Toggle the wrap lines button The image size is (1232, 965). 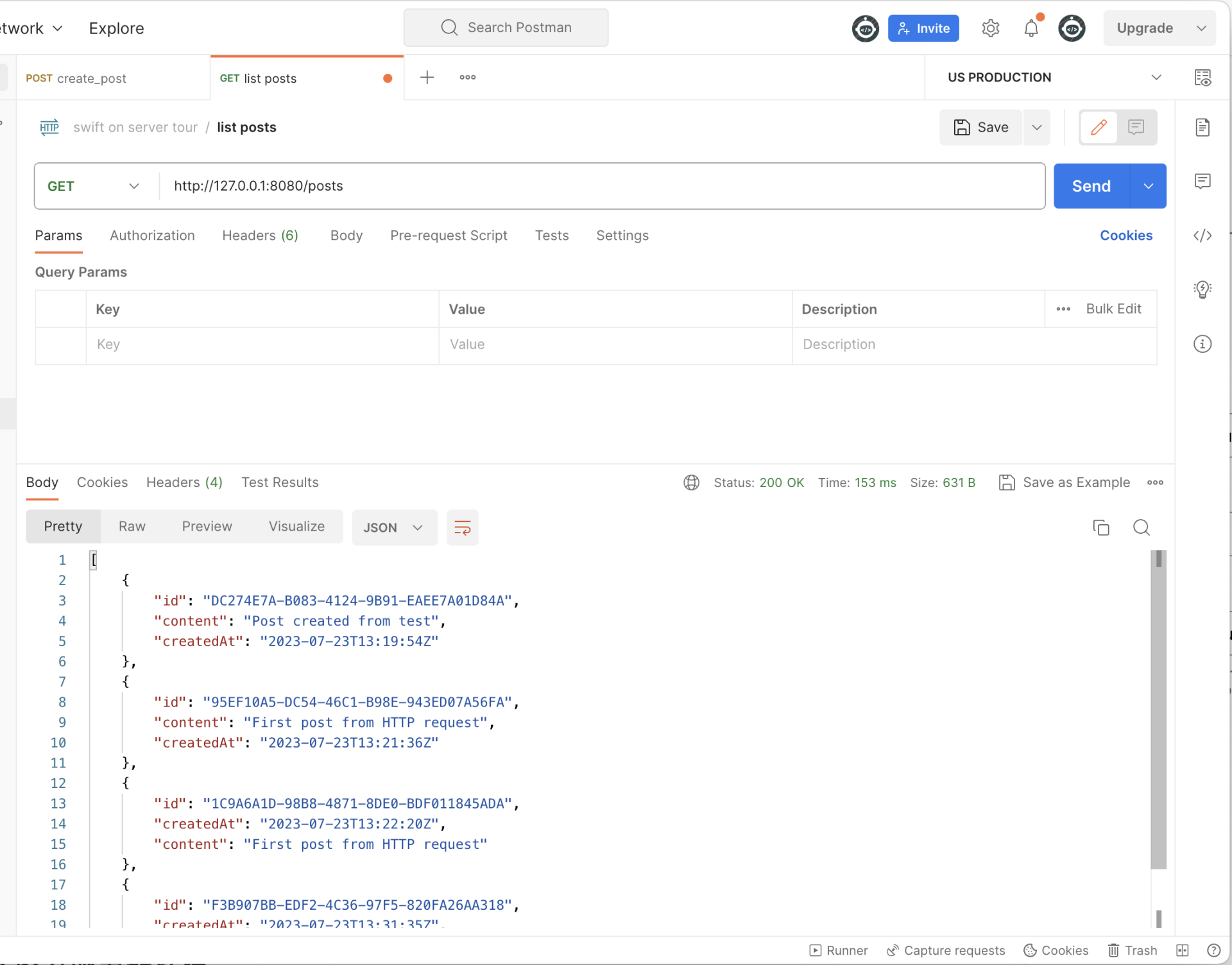(462, 527)
